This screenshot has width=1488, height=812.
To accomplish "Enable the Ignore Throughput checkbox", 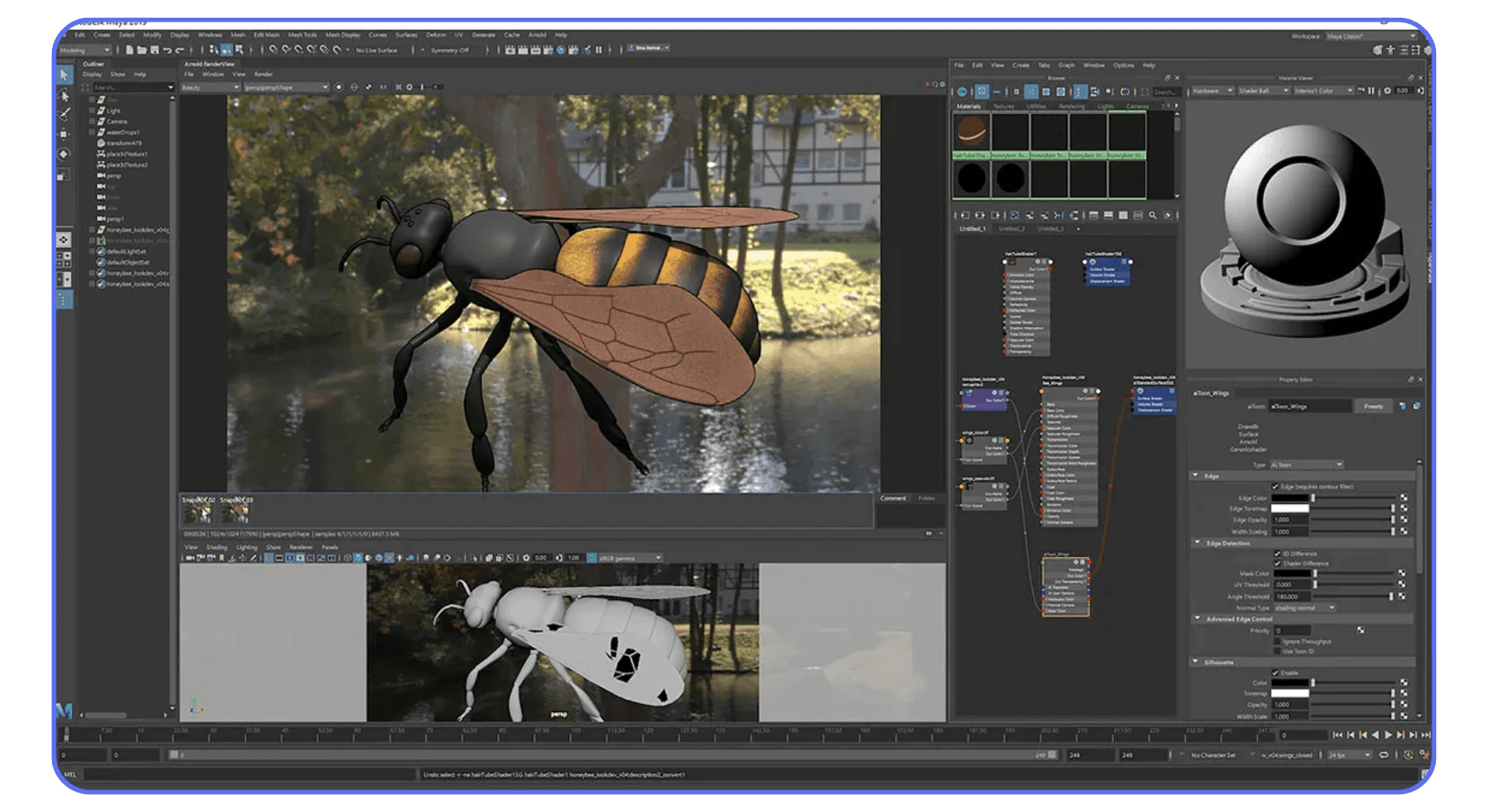I will click(1277, 641).
